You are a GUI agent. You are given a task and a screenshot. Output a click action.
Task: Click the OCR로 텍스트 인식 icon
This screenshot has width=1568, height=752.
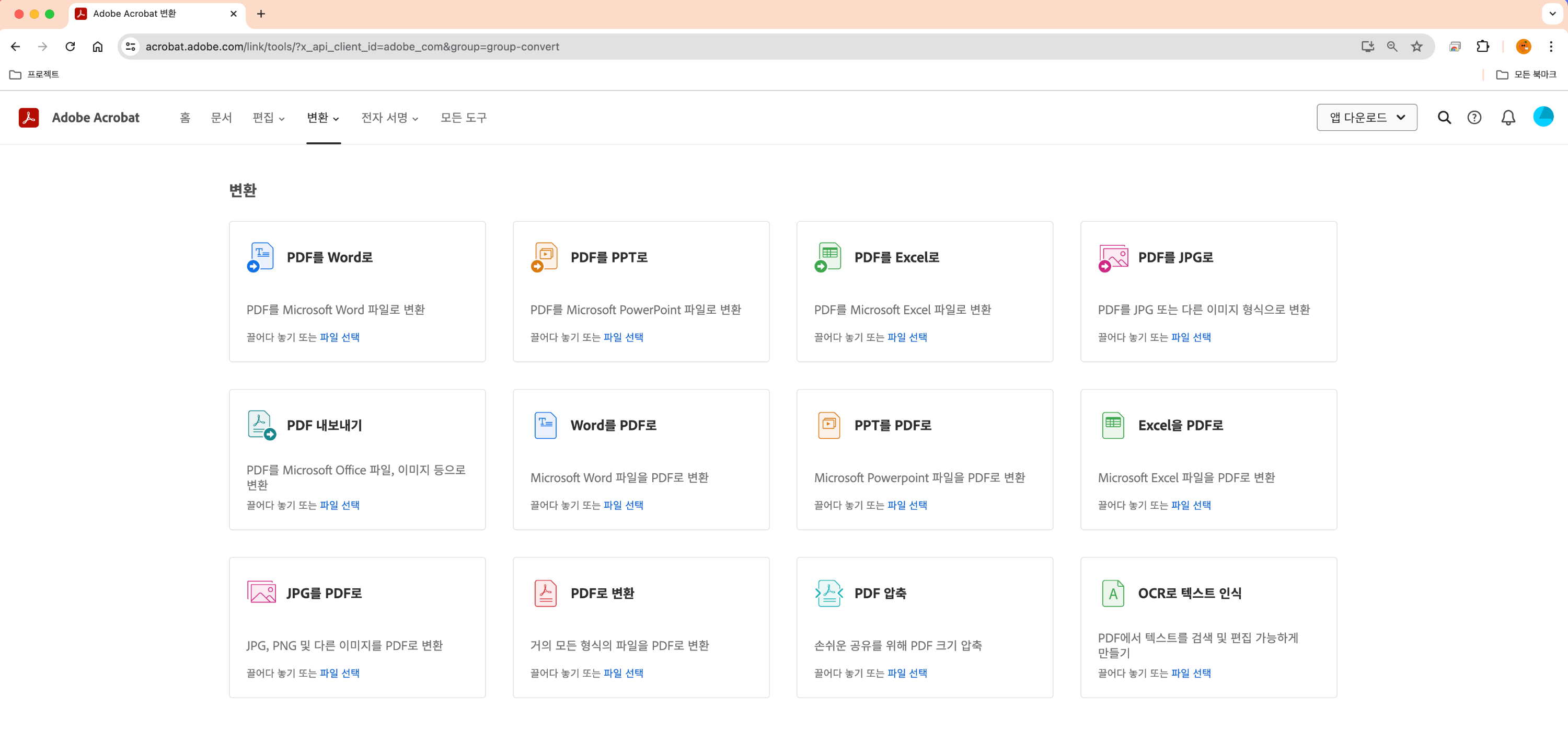1113,593
